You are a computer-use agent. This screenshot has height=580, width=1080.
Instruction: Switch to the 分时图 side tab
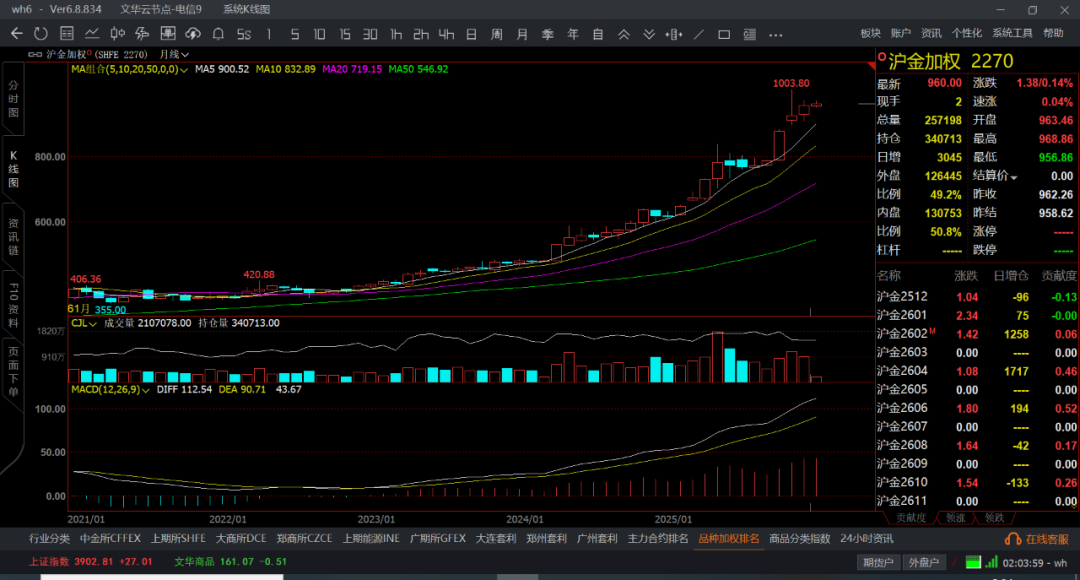[x=13, y=99]
